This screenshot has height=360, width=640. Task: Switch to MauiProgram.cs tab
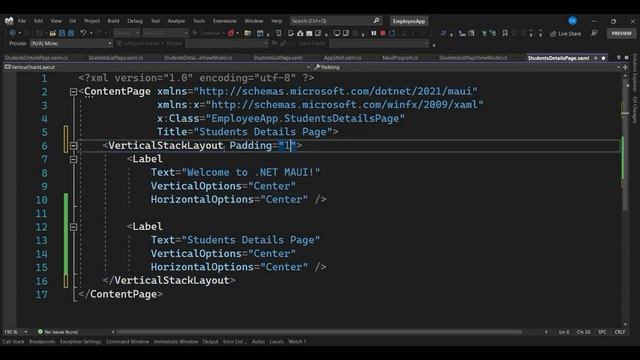pos(400,58)
